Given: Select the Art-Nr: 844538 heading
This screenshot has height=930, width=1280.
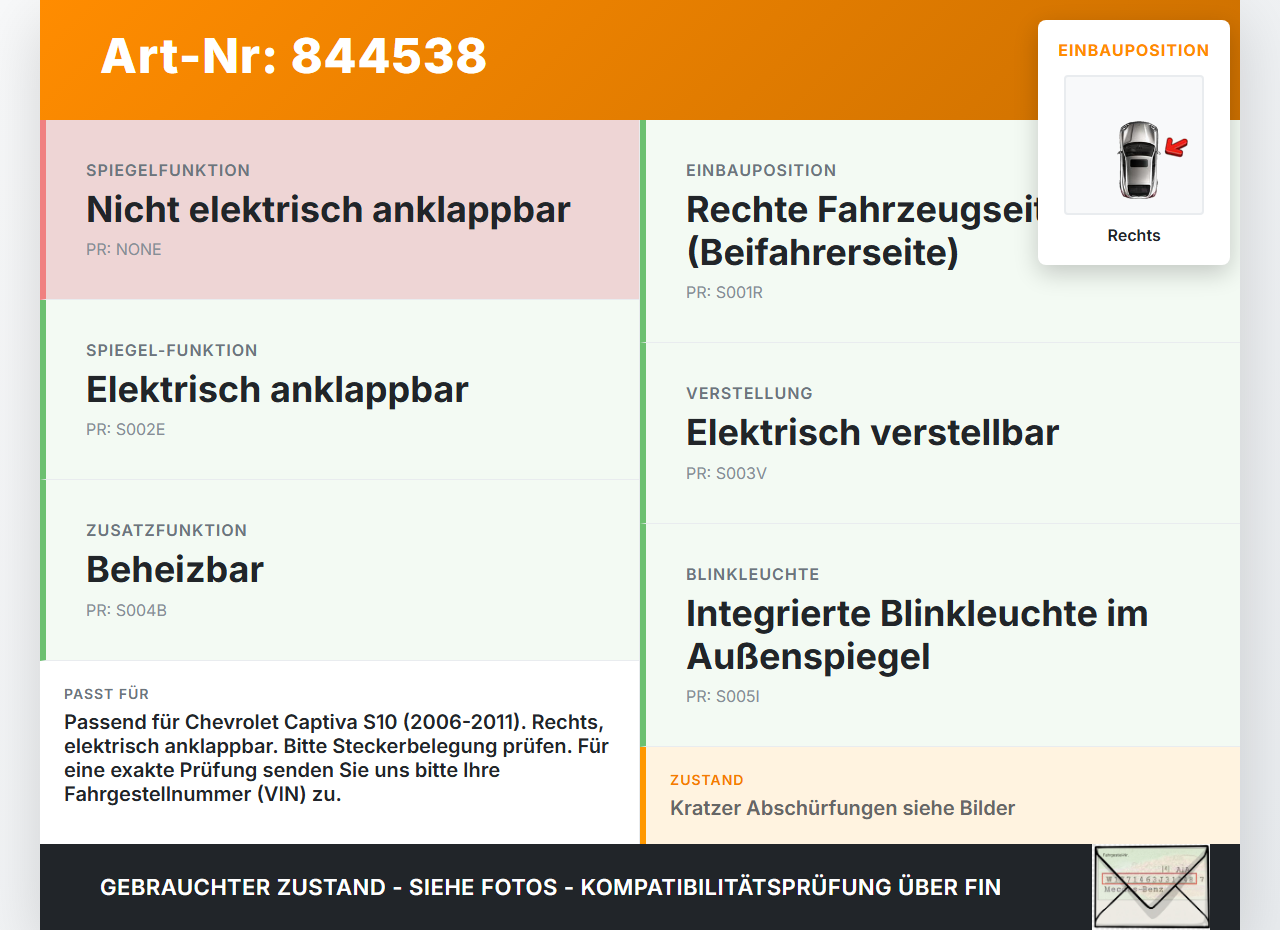Looking at the screenshot, I should pyautogui.click(x=293, y=56).
